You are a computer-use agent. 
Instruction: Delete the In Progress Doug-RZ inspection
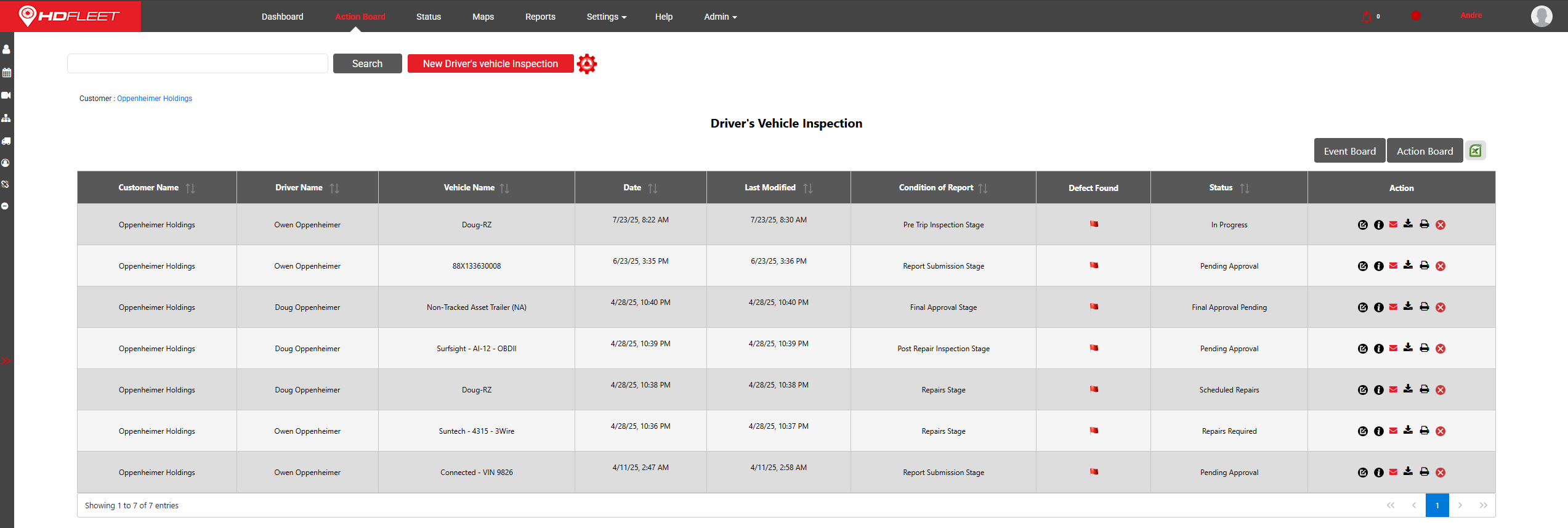[x=1441, y=225]
